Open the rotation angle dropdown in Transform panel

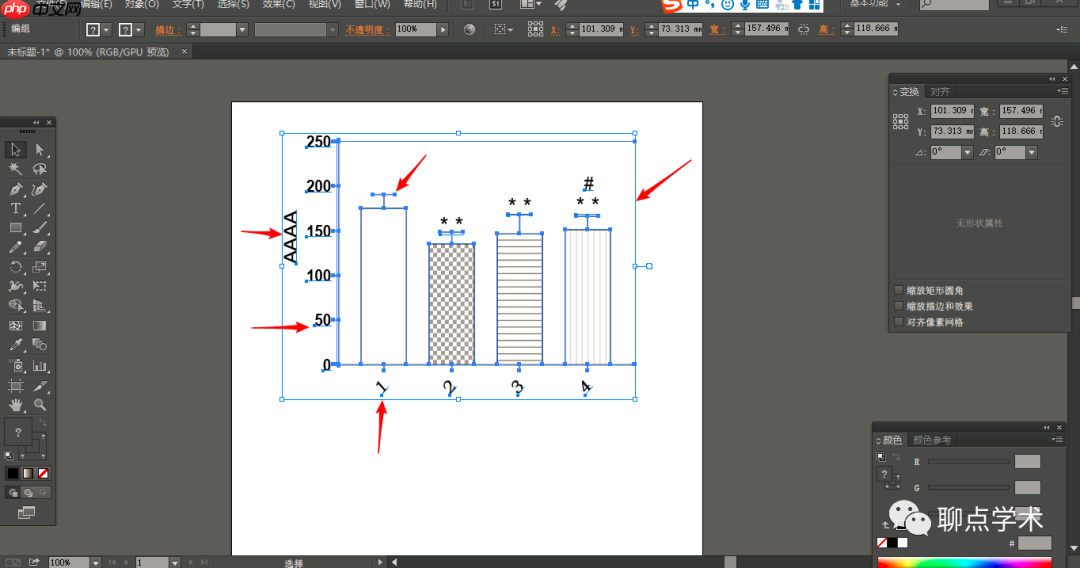[967, 152]
